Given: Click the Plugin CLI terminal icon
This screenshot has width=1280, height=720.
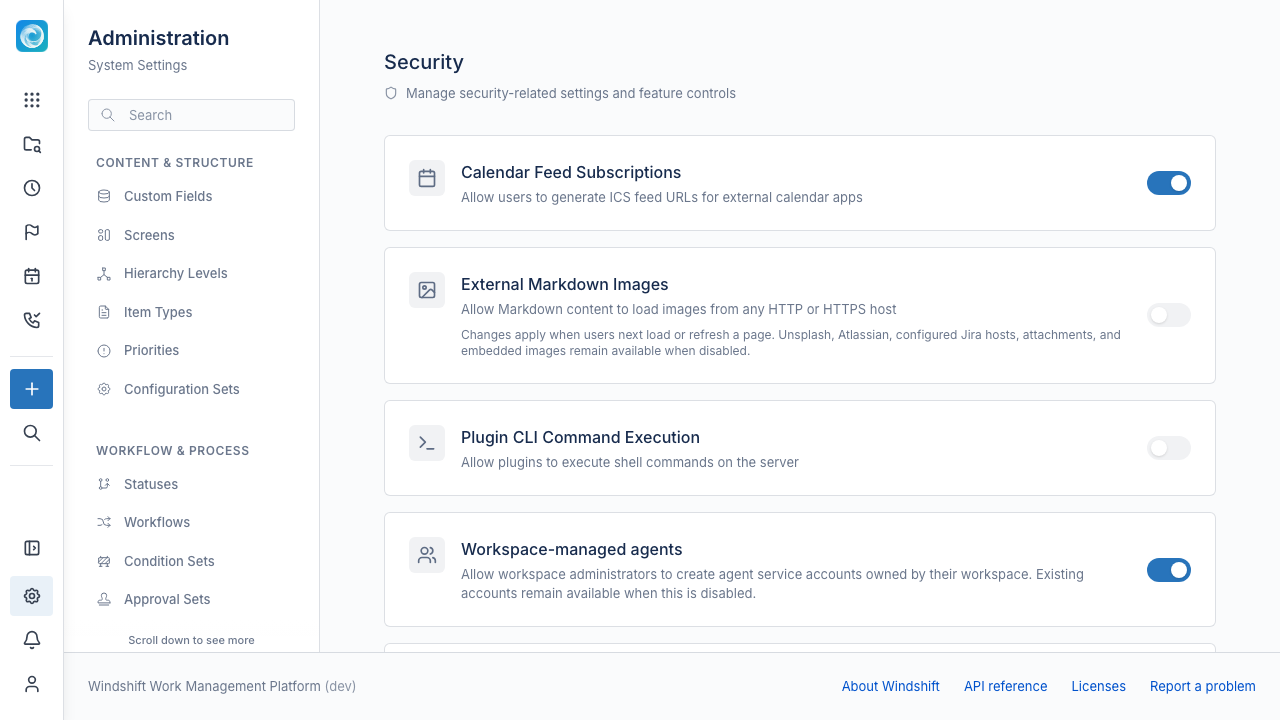Looking at the screenshot, I should tap(427, 444).
